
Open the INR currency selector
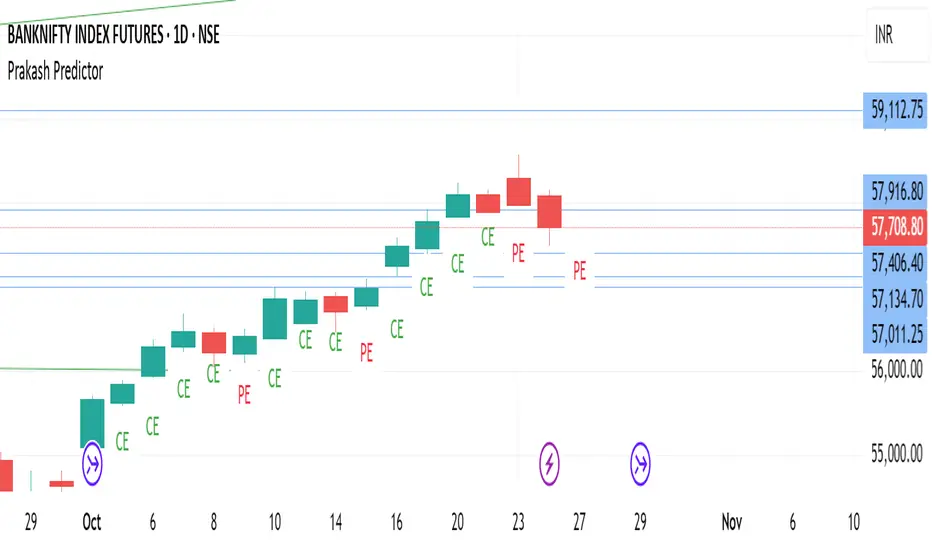[x=883, y=36]
